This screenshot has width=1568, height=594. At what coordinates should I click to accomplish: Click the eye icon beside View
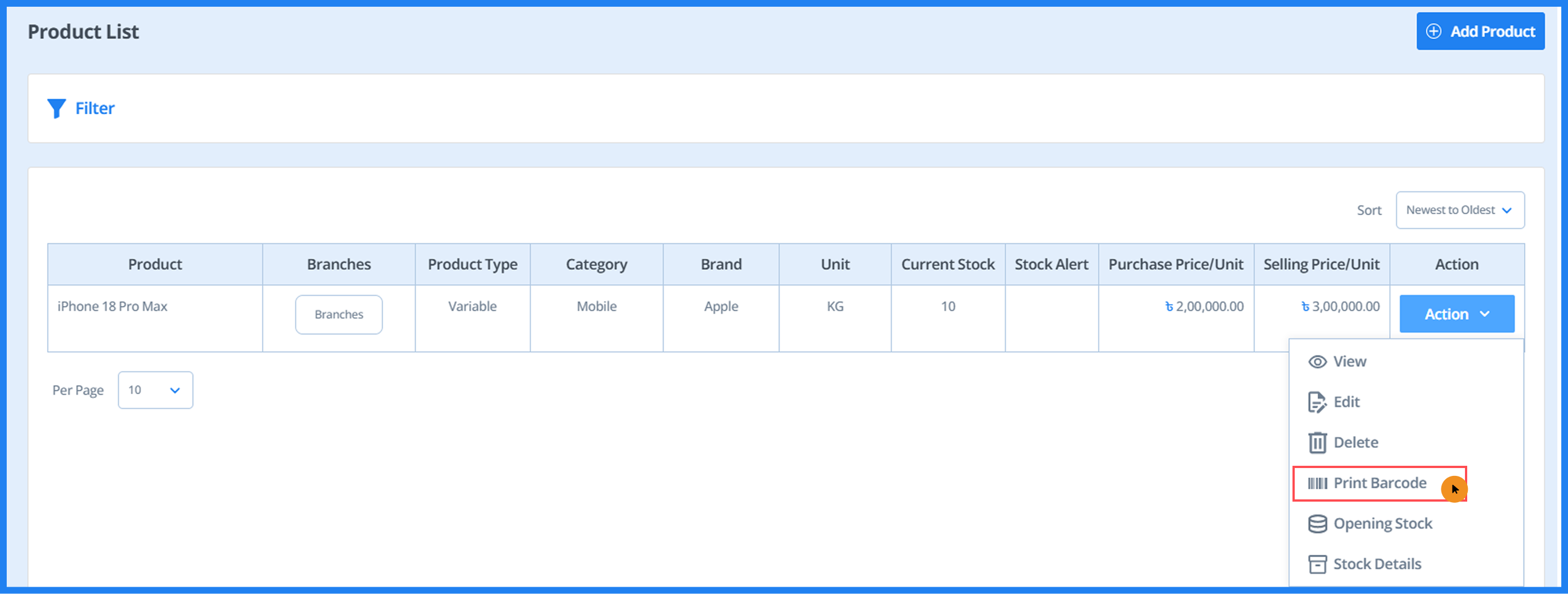coord(1317,362)
